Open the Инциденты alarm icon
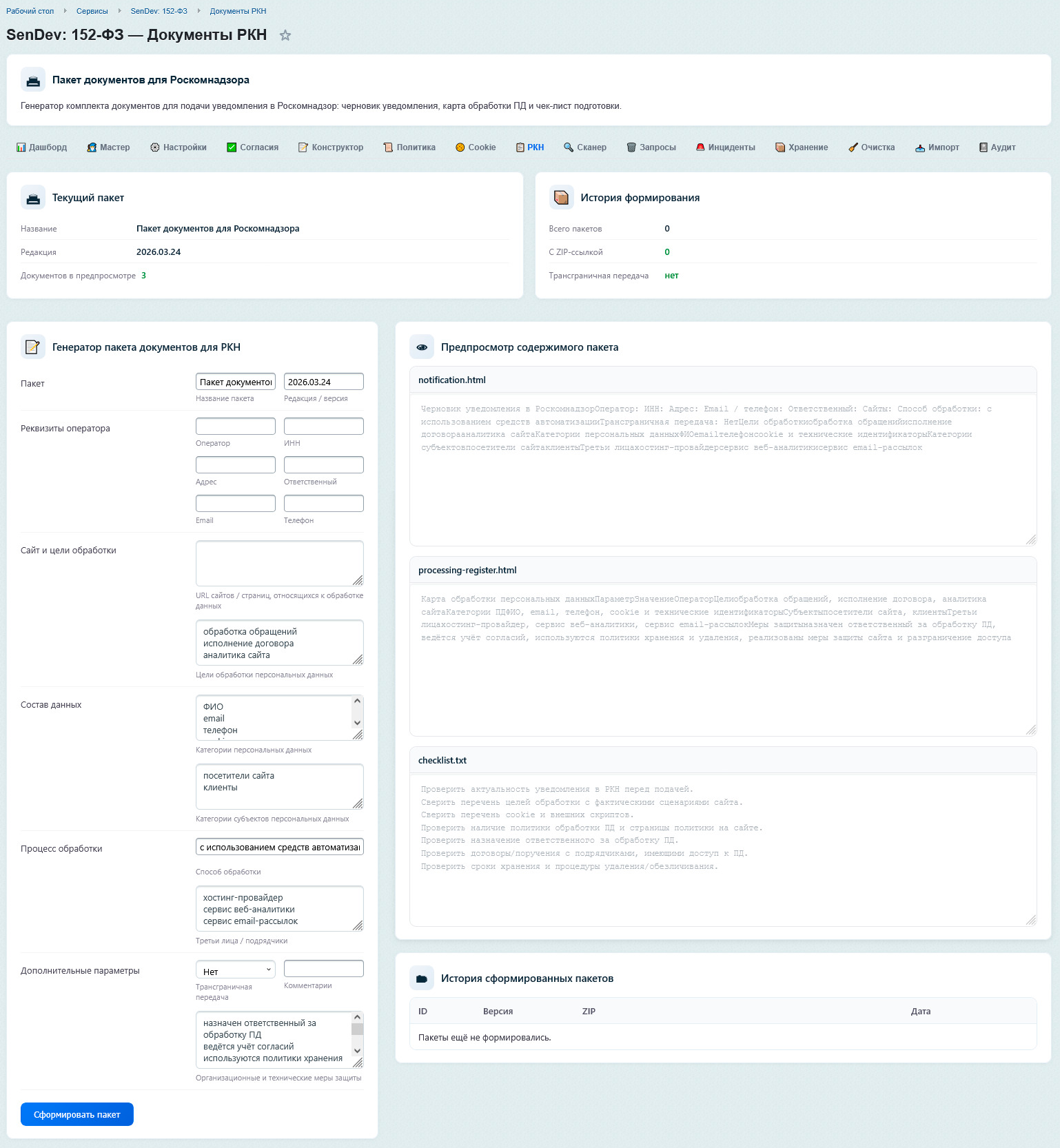This screenshot has width=1060, height=1148. click(x=700, y=147)
